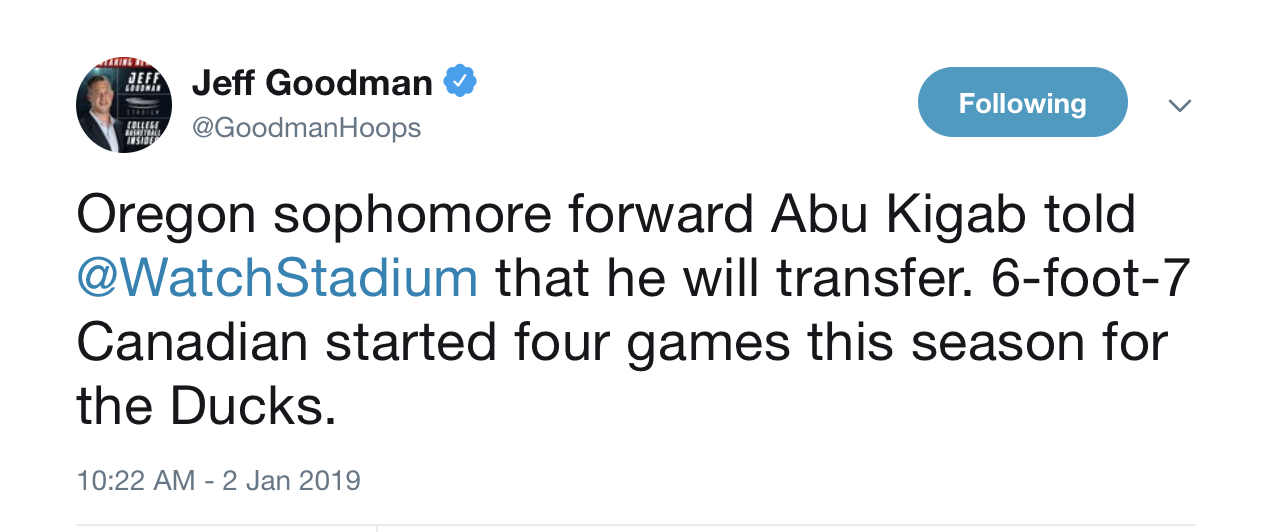Open the Jeff Goodman display name link
Image resolution: width=1270 pixels, height=532 pixels.
pos(312,83)
